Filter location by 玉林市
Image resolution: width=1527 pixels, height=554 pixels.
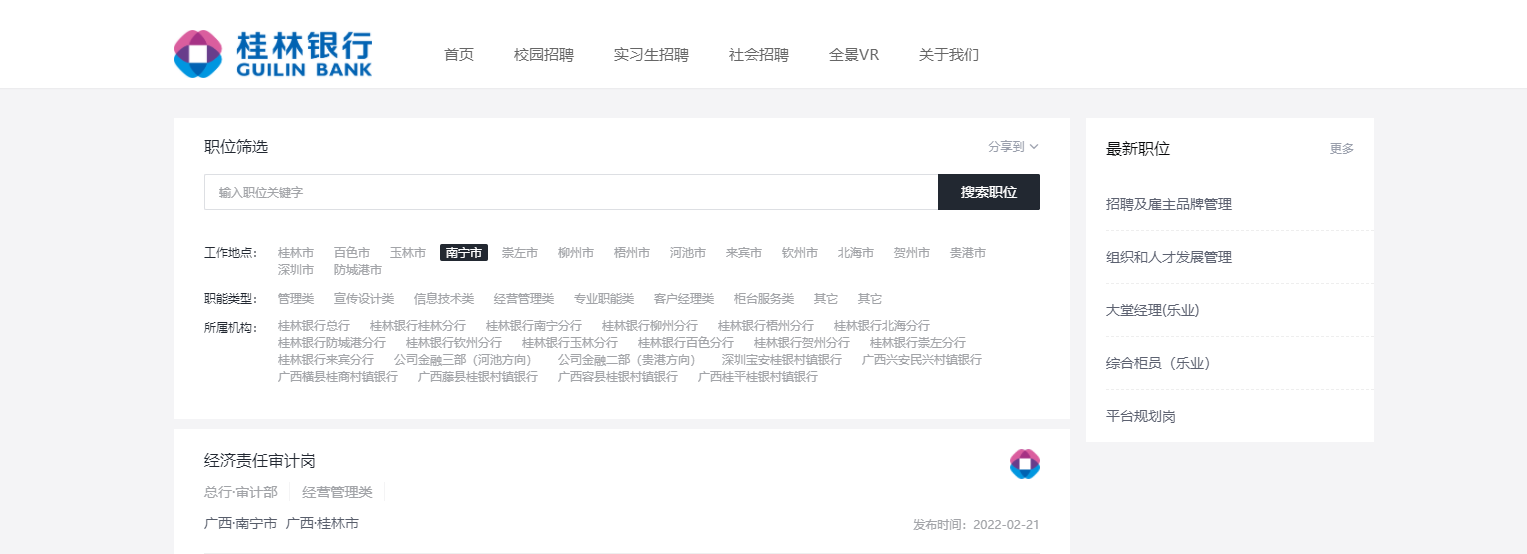click(x=408, y=253)
